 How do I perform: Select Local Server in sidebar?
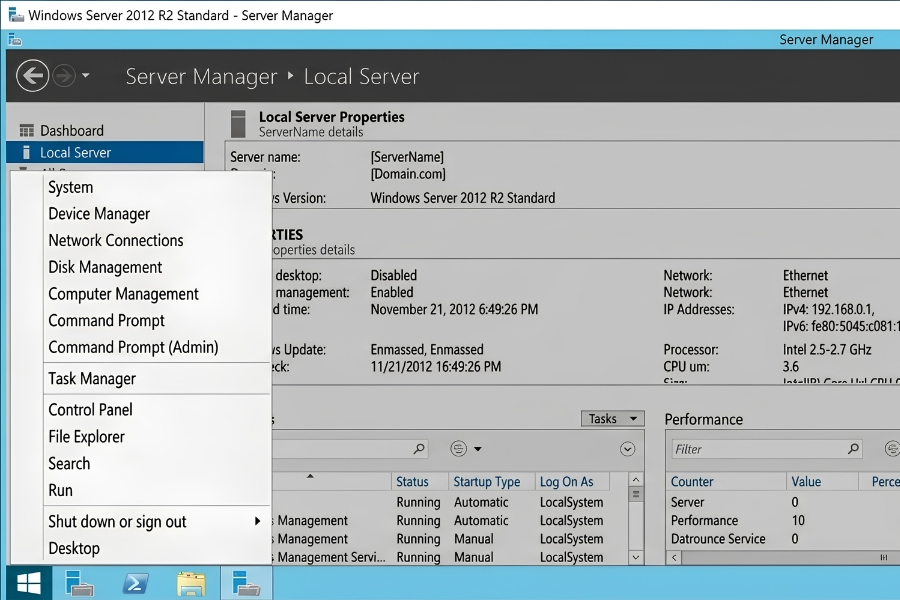point(104,153)
